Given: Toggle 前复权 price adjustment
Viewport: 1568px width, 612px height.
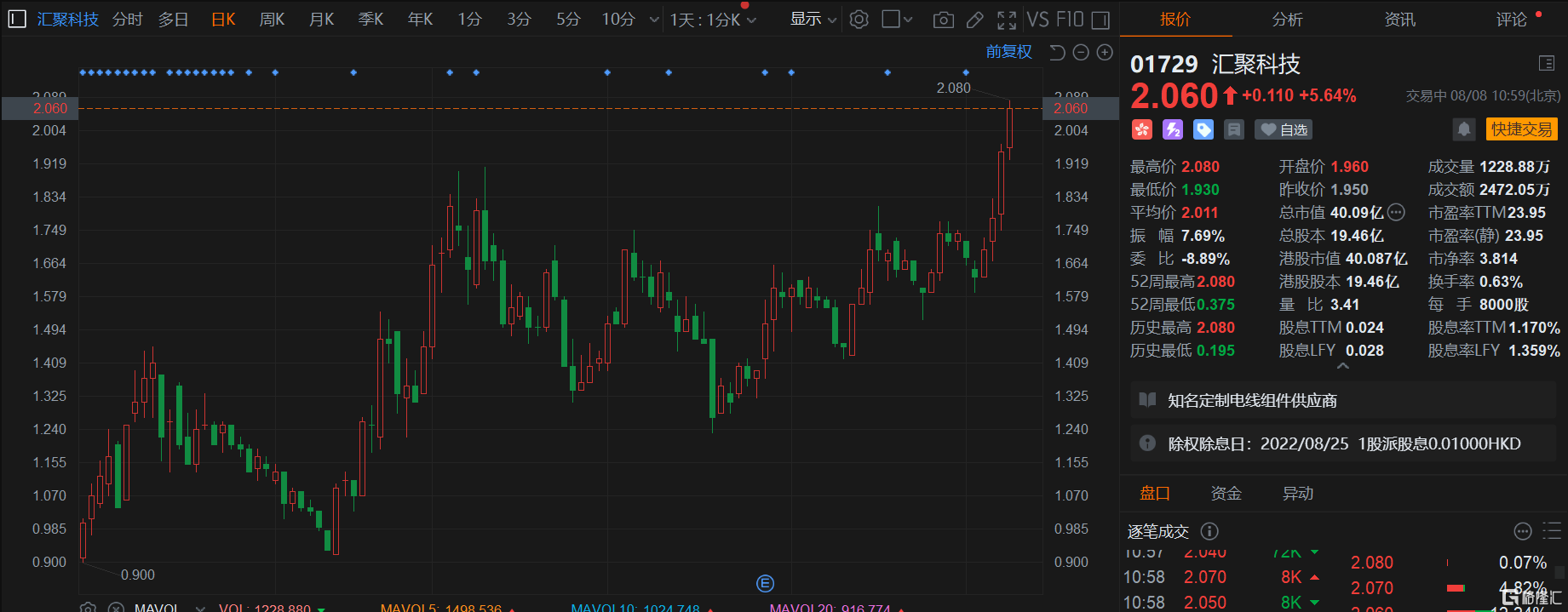Looking at the screenshot, I should pos(1009,52).
